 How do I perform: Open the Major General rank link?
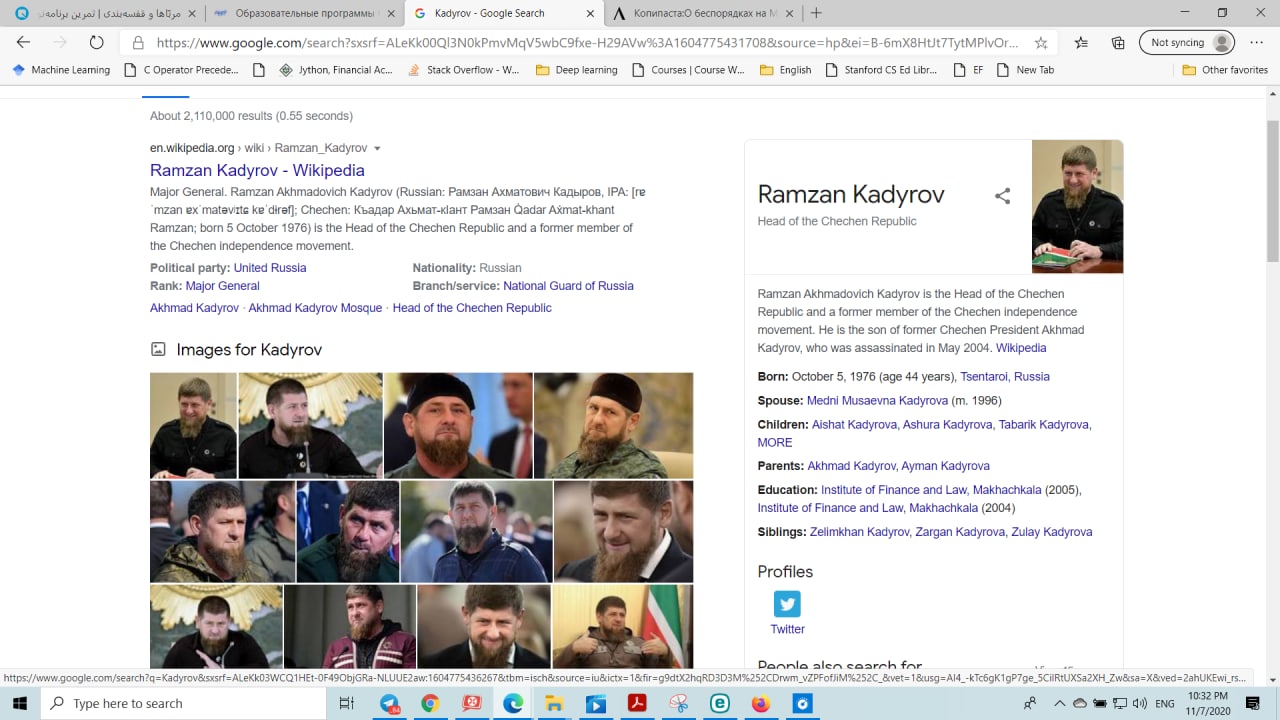pyautogui.click(x=222, y=286)
